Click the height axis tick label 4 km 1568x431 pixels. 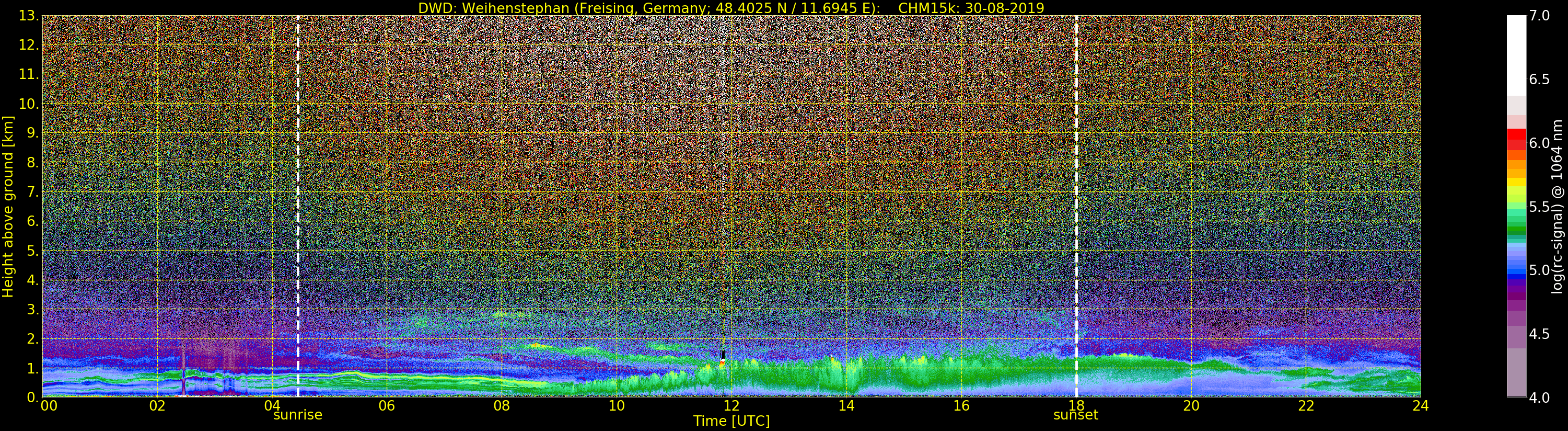coord(32,280)
